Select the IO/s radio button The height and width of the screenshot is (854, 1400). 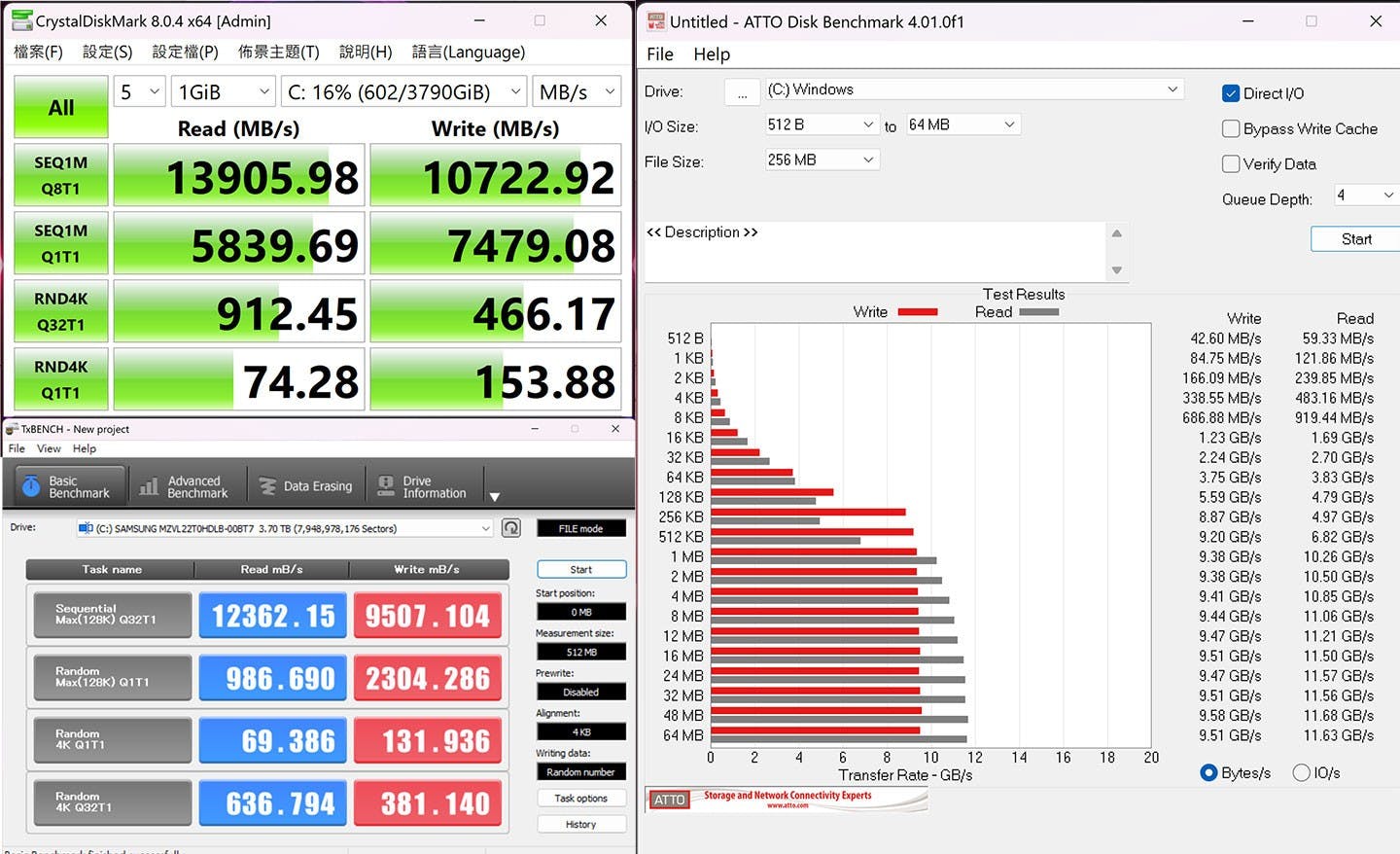click(x=1301, y=772)
